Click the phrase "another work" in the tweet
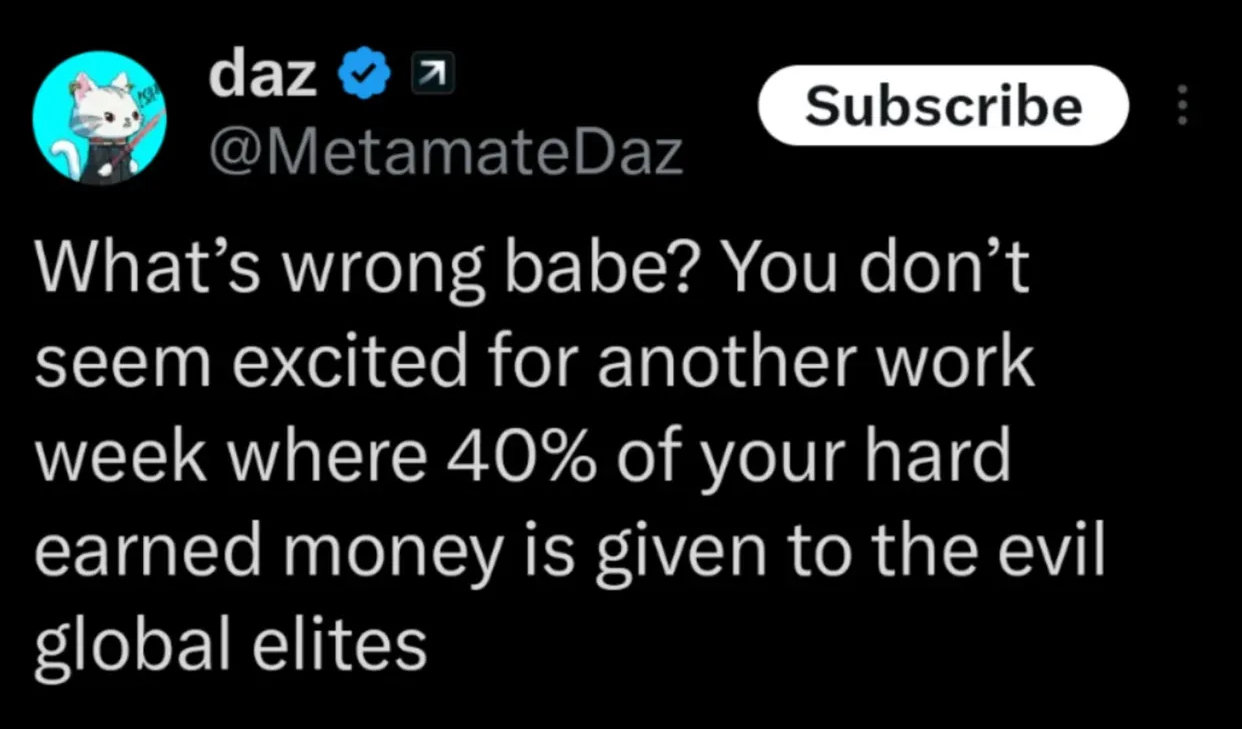Screen dimensions: 1242x729 (x=815, y=364)
